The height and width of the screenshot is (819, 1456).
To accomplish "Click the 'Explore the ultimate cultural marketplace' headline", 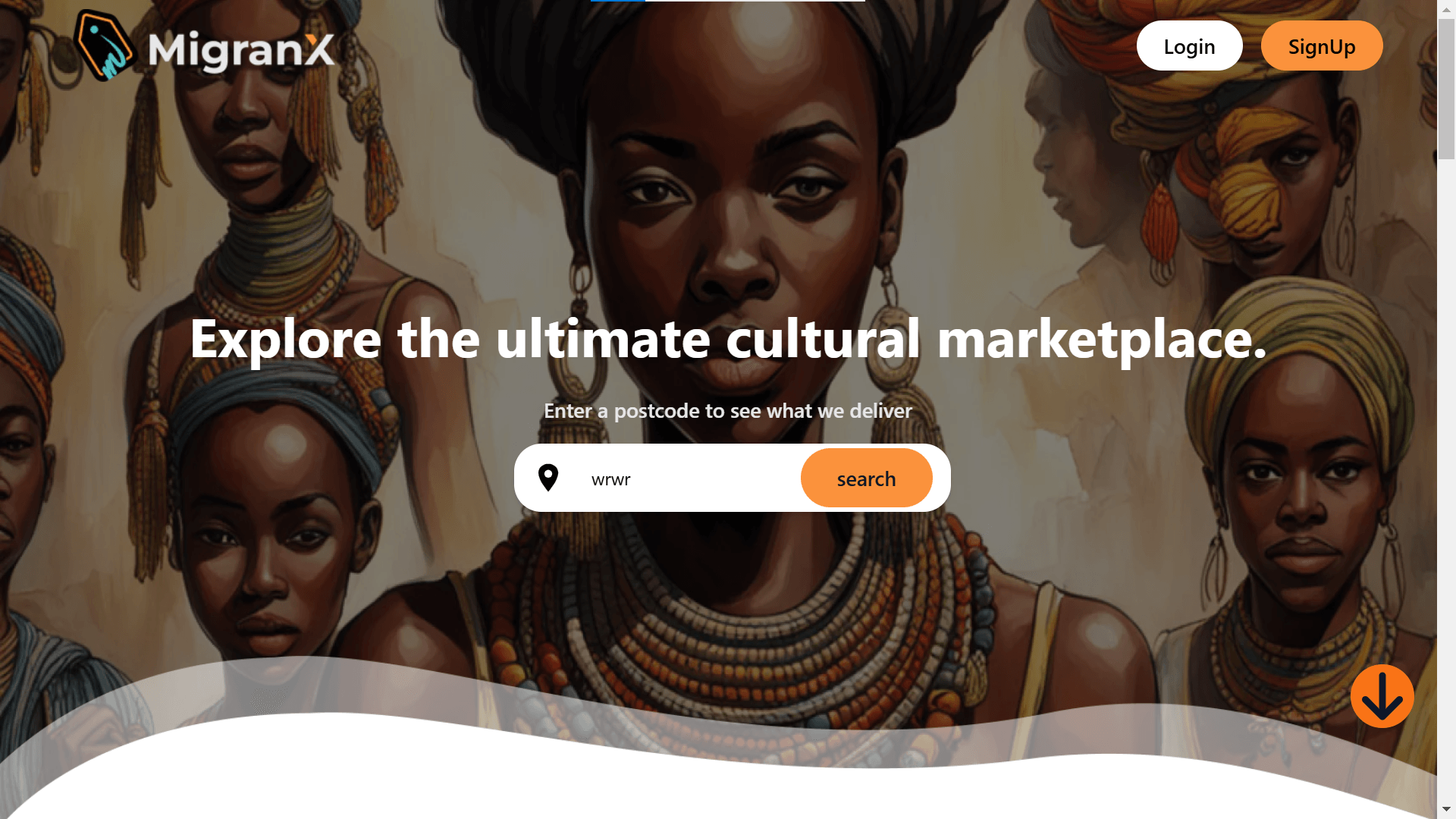I will (x=728, y=339).
